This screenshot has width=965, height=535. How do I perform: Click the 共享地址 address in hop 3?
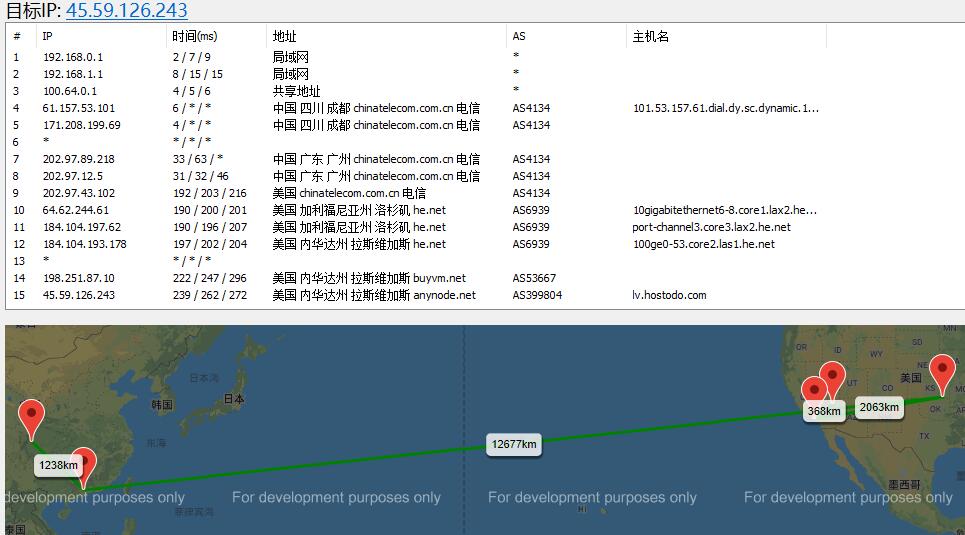click(x=297, y=91)
